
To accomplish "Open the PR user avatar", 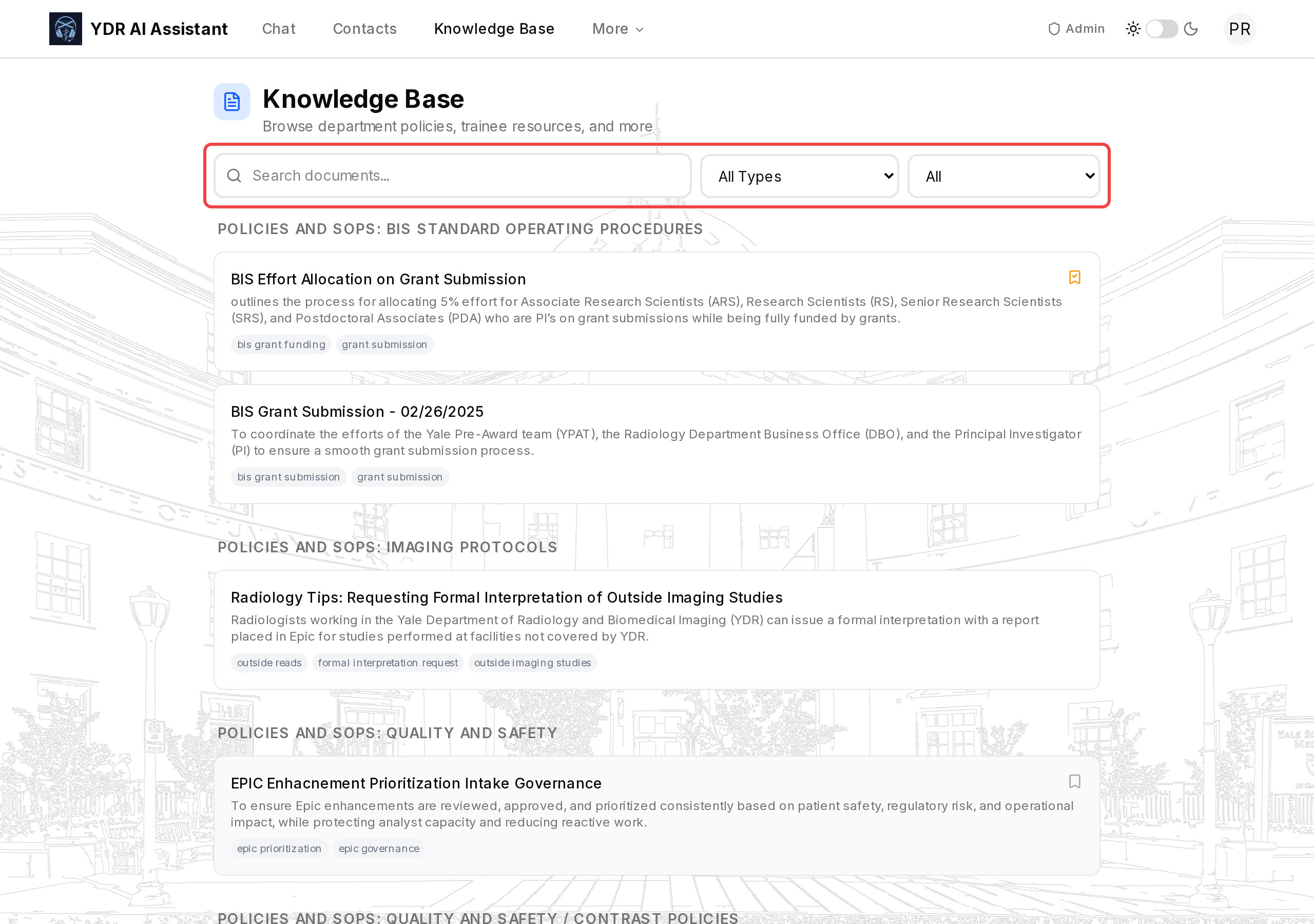I will tap(1239, 29).
